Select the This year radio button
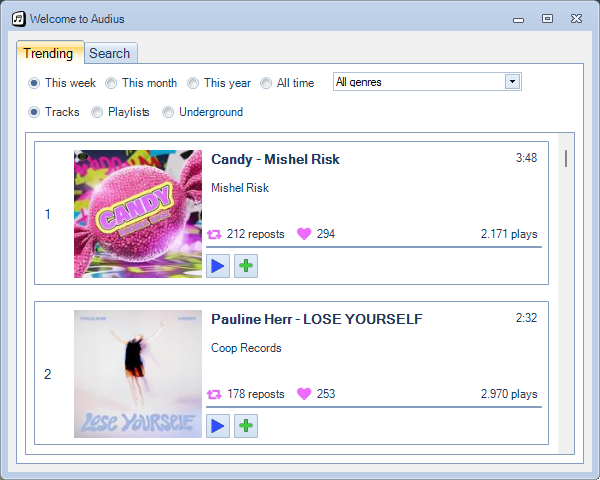Image resolution: width=600 pixels, height=480 pixels. point(193,83)
